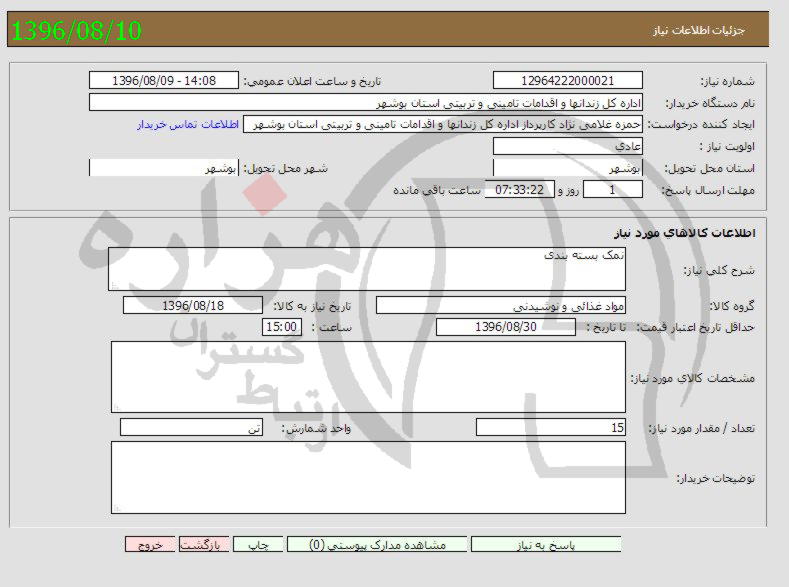
Task: Click the شماره نیاز number field
Action: (568, 81)
